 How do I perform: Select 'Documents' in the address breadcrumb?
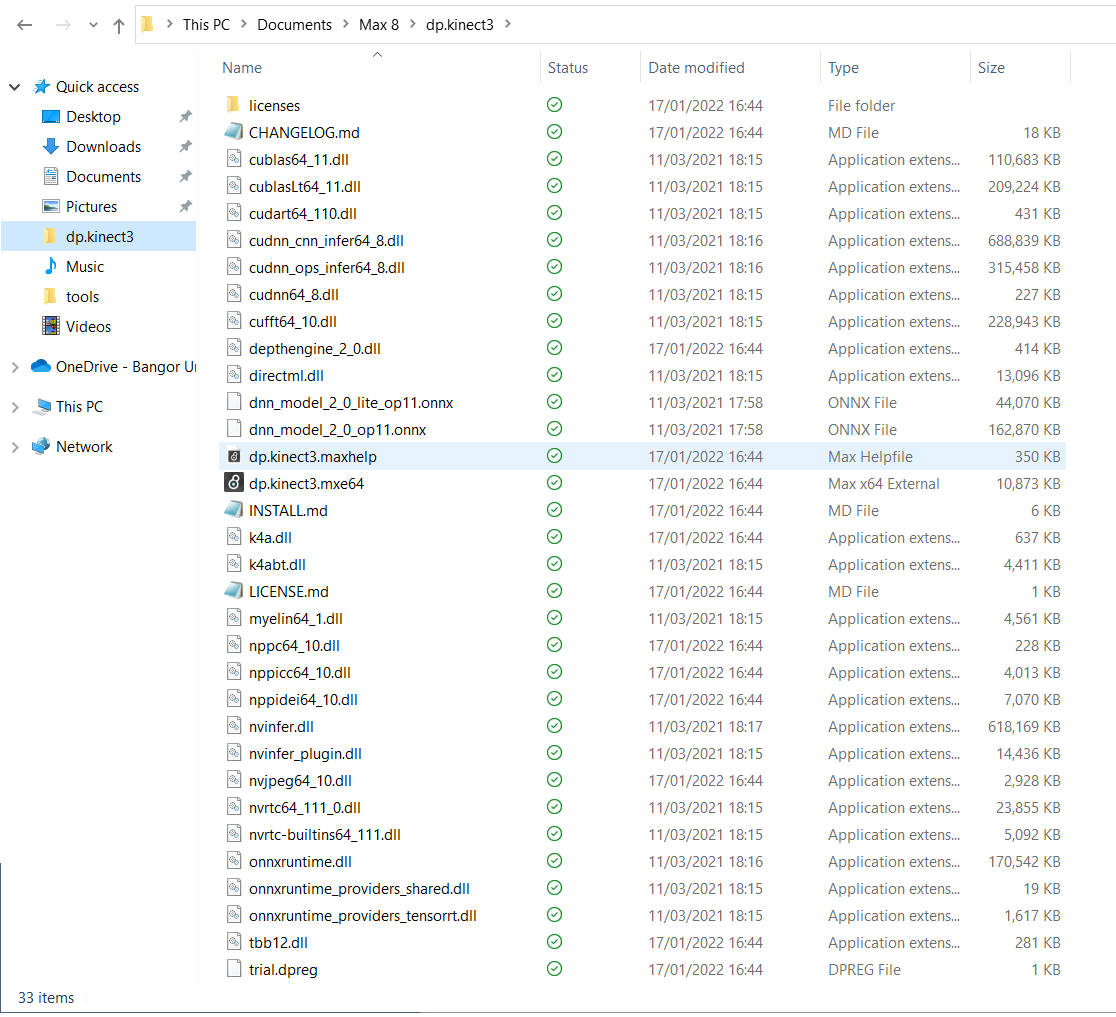point(295,25)
